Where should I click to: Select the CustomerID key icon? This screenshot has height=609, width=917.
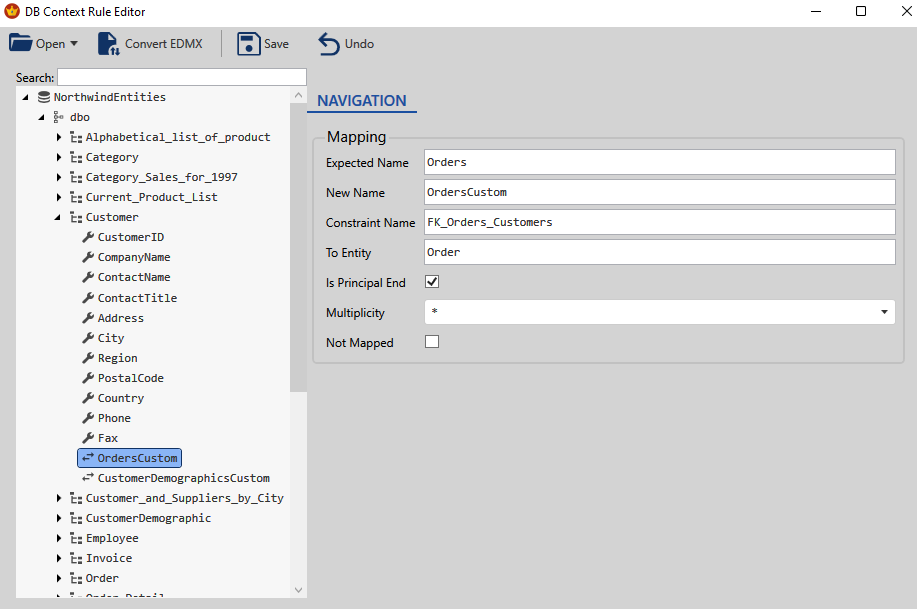[x=90, y=237]
